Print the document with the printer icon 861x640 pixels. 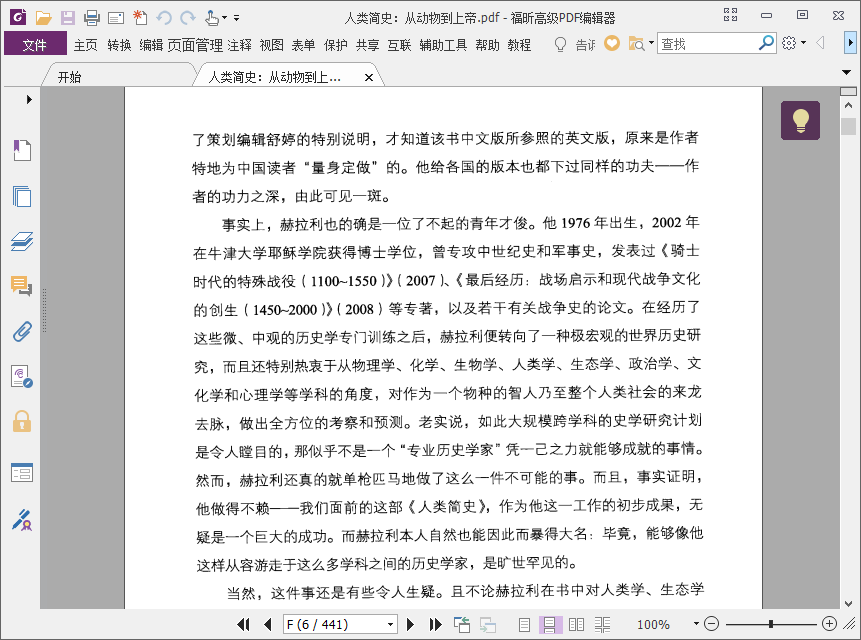(92, 18)
